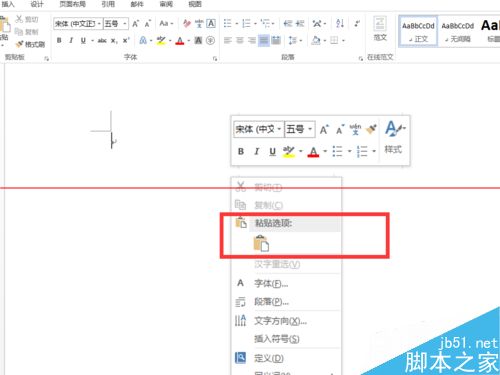Open mini toolbar font name box

[259, 129]
